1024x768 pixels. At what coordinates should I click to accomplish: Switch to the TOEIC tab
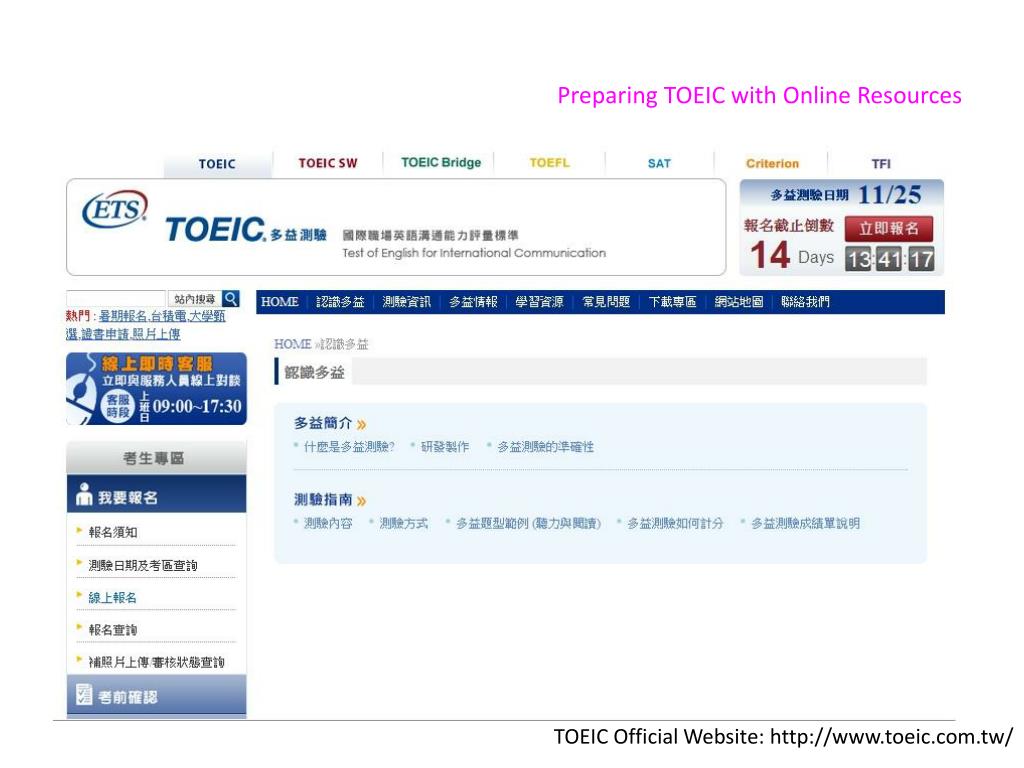pos(217,164)
